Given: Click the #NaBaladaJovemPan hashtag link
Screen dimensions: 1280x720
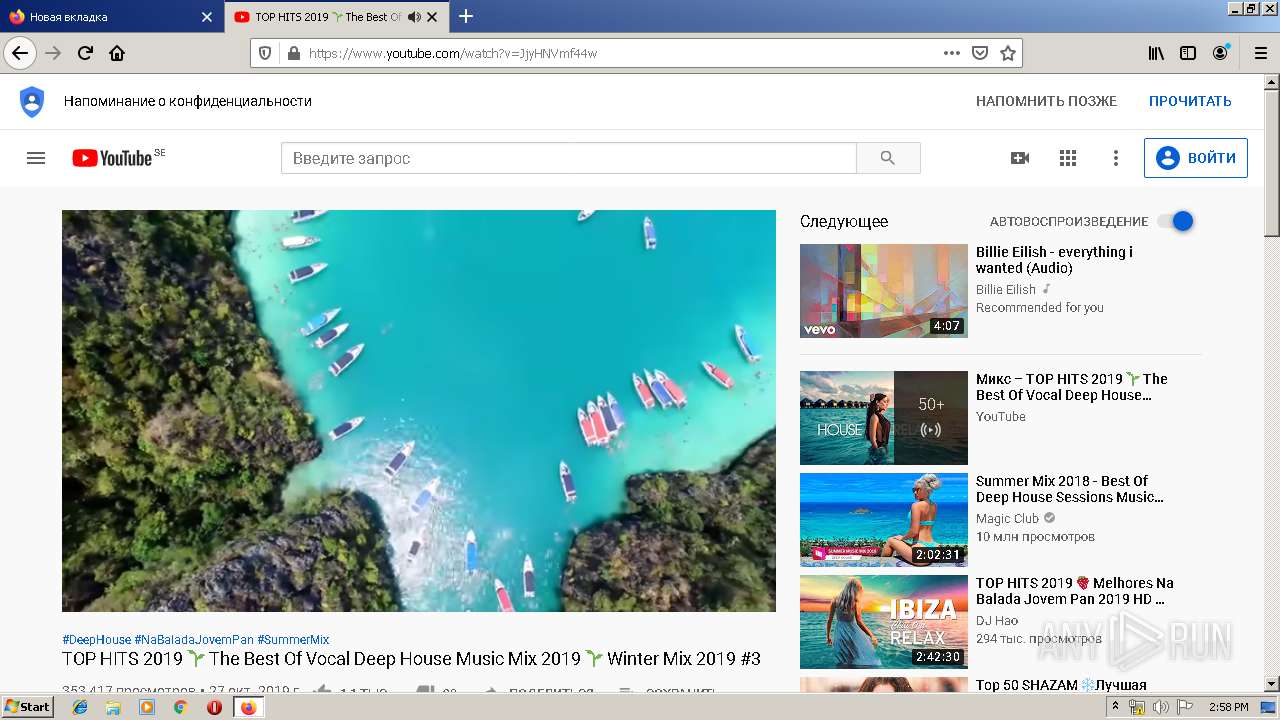Looking at the screenshot, I should 194,640.
